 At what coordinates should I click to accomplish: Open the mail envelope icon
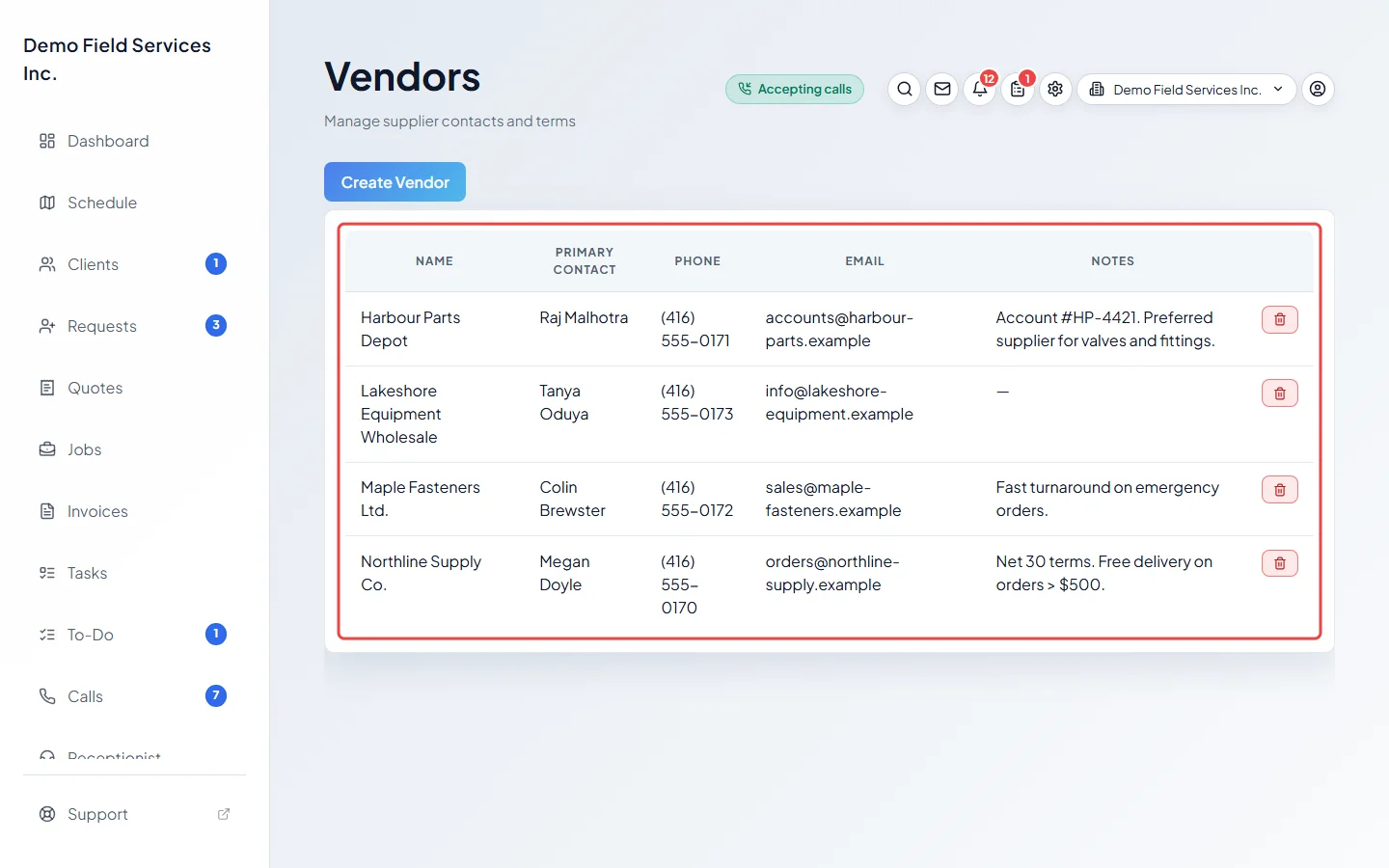942,90
